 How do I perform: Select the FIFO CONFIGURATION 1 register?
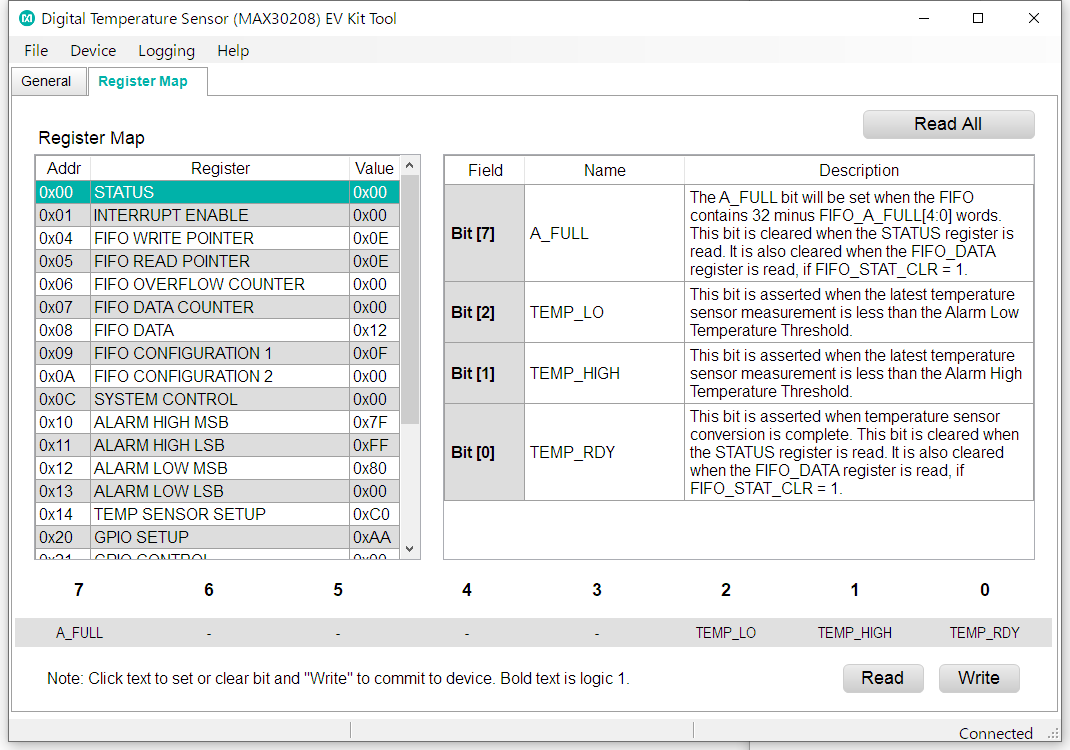pyautogui.click(x=217, y=354)
